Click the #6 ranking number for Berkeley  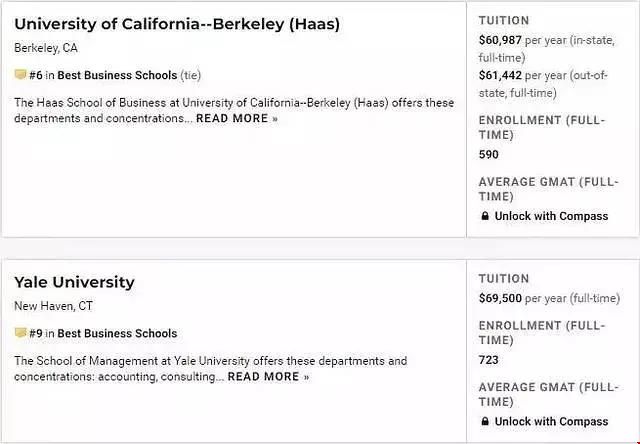point(36,75)
